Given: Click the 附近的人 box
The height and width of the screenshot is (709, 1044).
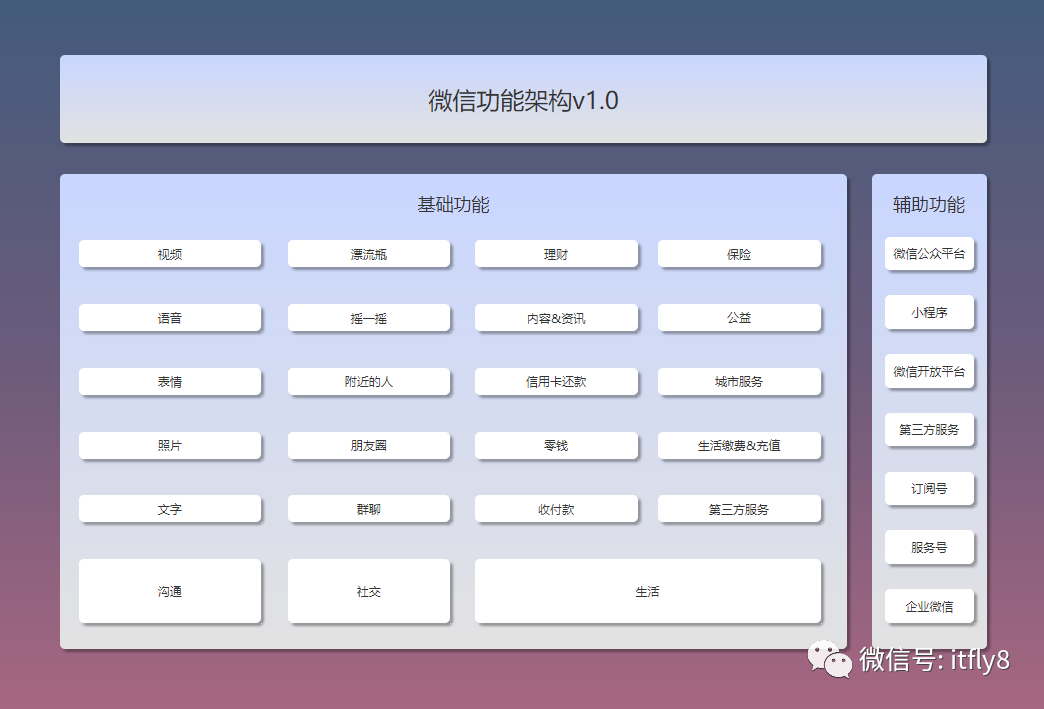Looking at the screenshot, I should [369, 381].
